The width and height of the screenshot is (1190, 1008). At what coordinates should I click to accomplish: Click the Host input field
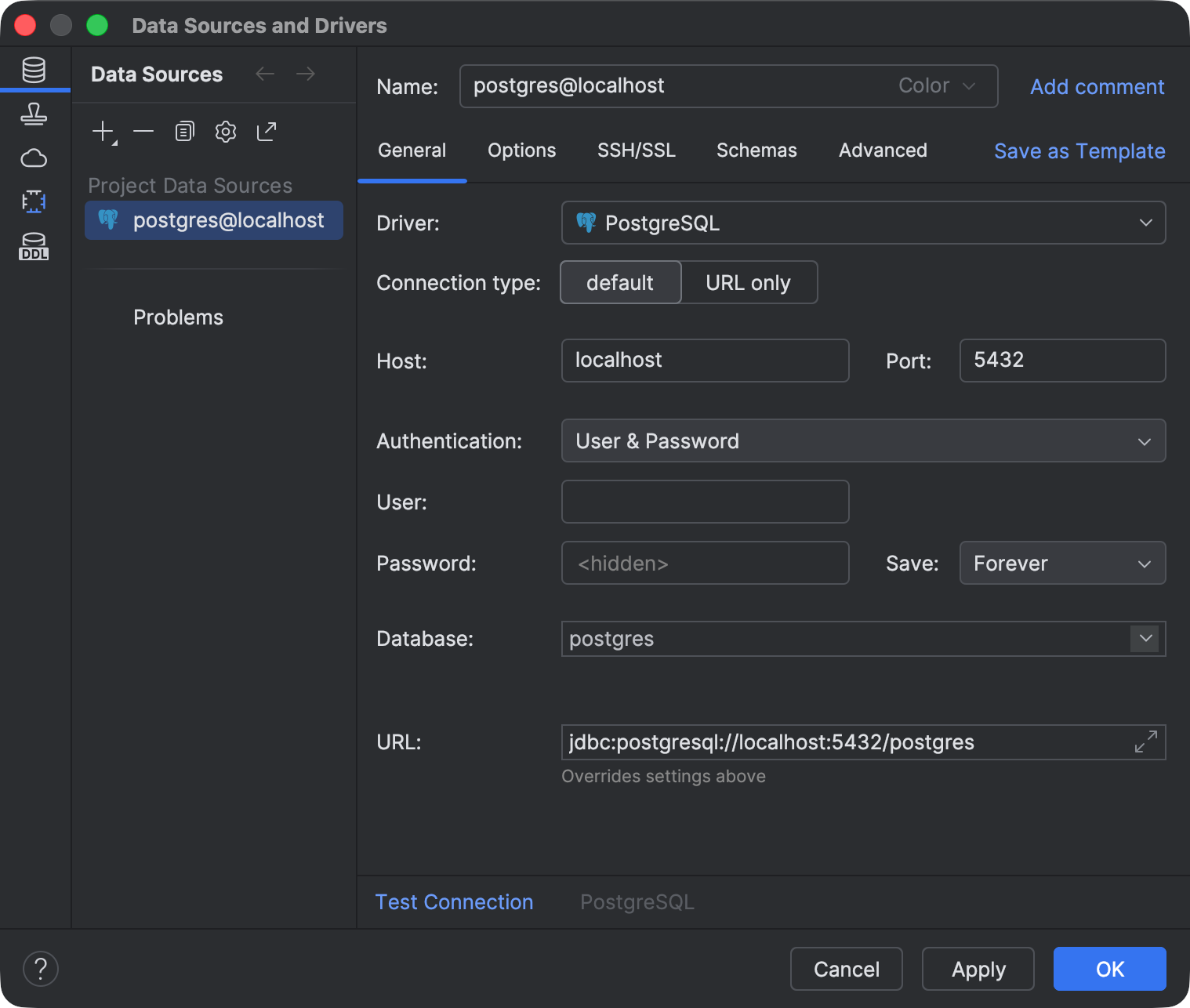706,360
